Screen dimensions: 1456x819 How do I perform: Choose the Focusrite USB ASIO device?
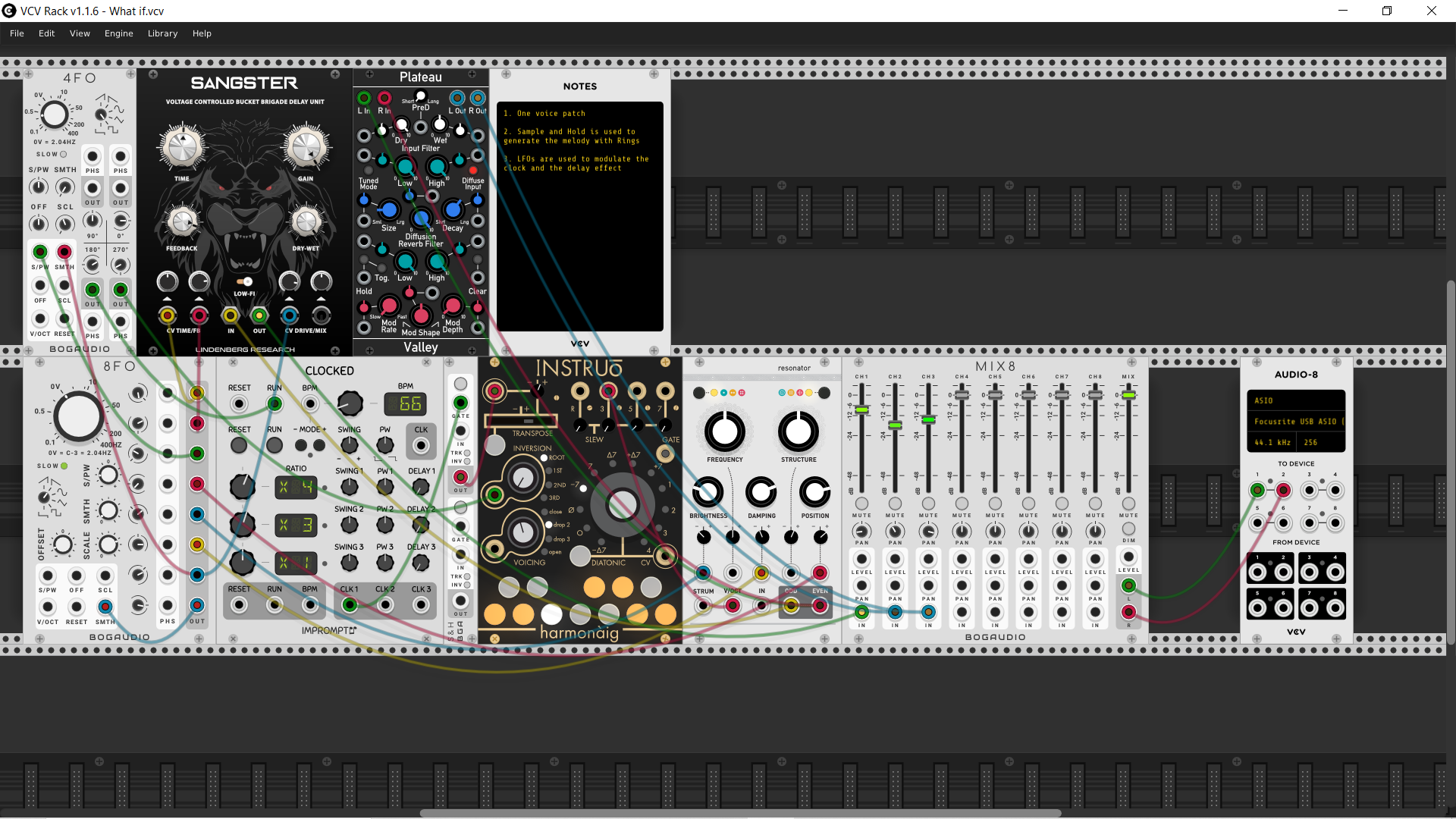[1296, 422]
